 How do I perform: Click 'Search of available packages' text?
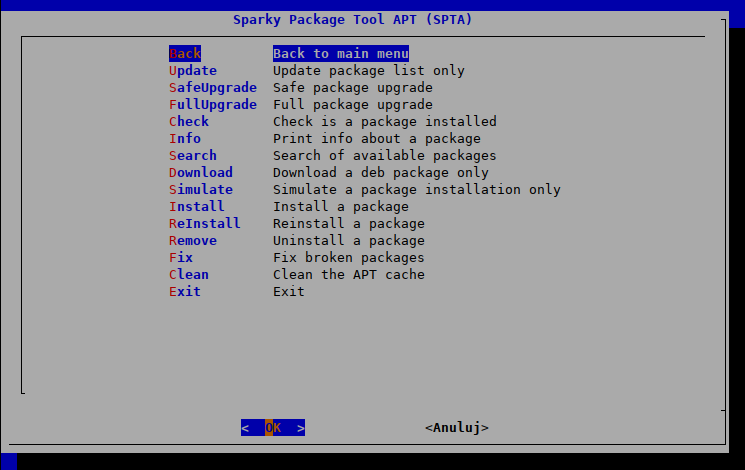385,156
